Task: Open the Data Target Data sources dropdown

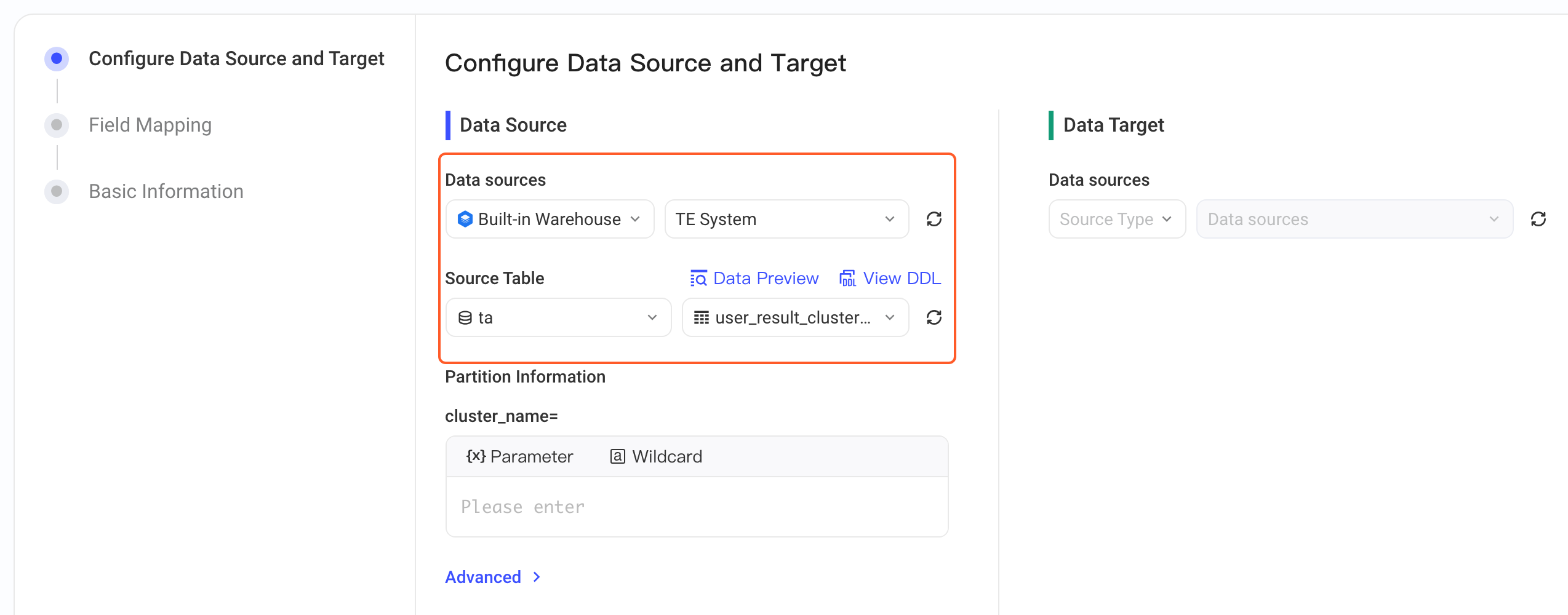Action: (1354, 219)
